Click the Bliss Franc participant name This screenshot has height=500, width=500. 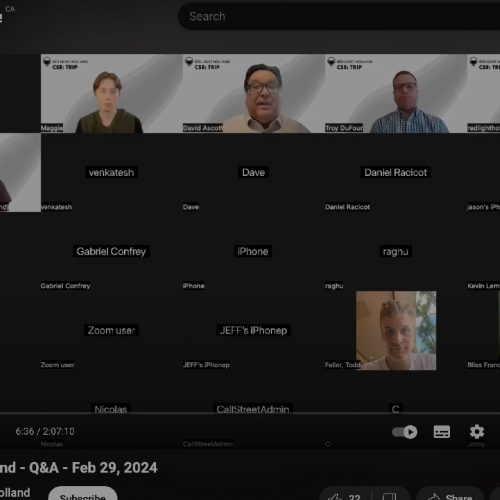click(x=483, y=365)
